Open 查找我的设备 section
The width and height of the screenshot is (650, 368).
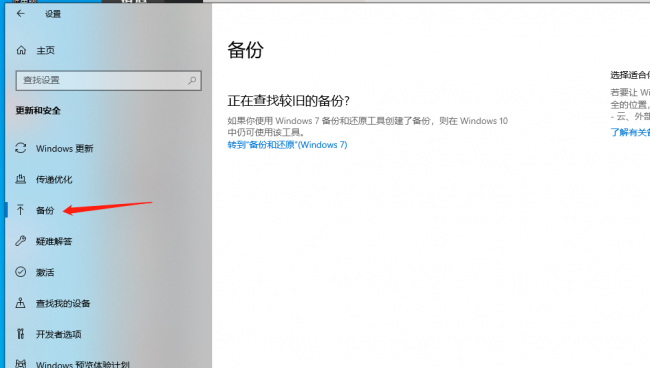coord(63,303)
